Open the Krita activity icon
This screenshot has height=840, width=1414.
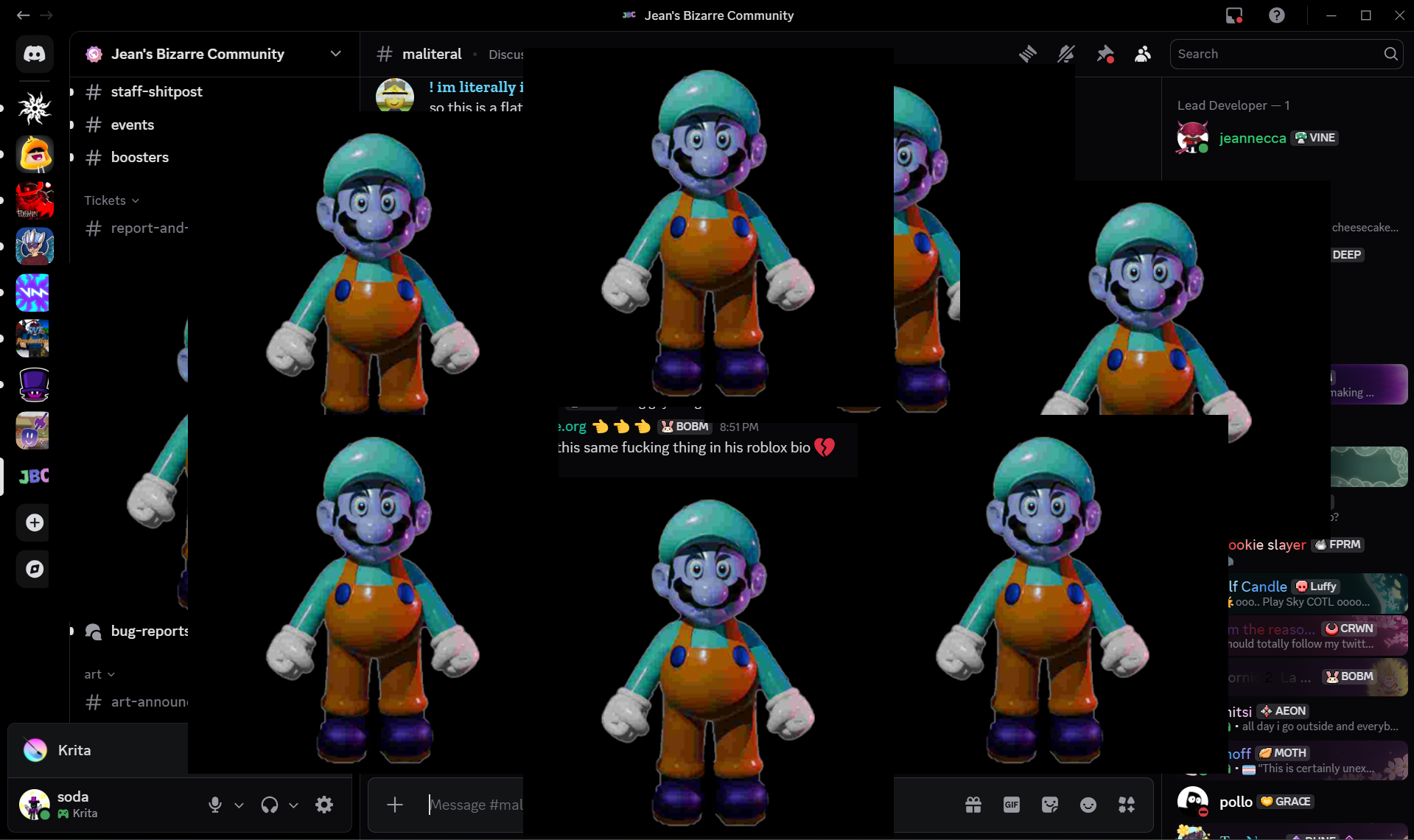click(x=35, y=750)
